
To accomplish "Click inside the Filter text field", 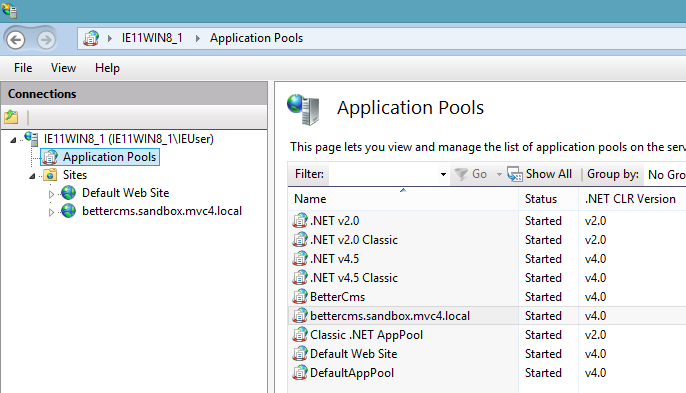I will tap(383, 174).
